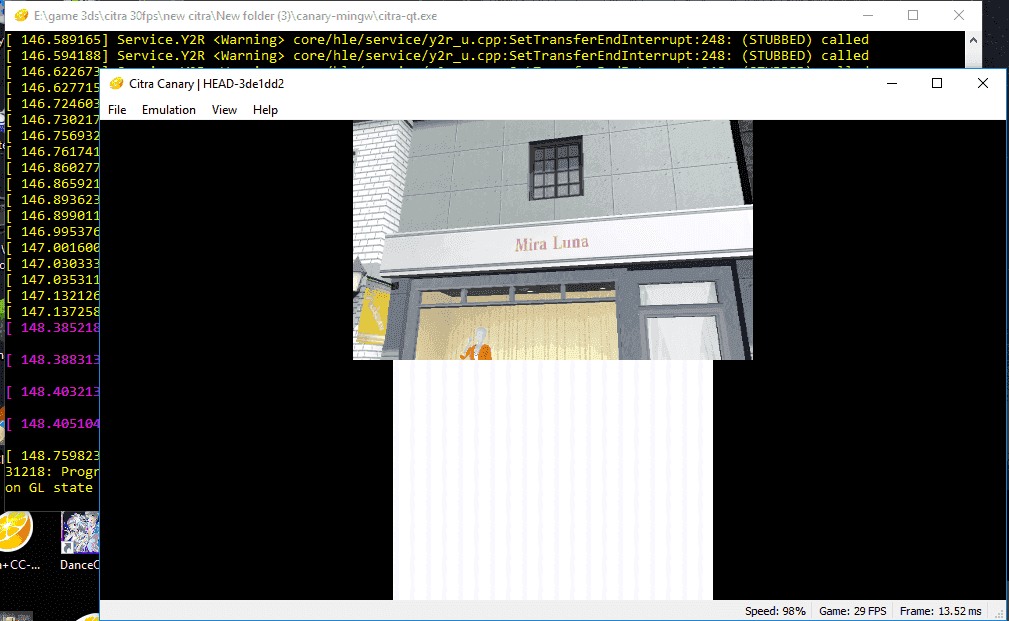Image resolution: width=1009 pixels, height=621 pixels.
Task: Close the citra-qt.exe console window
Action: tap(959, 15)
